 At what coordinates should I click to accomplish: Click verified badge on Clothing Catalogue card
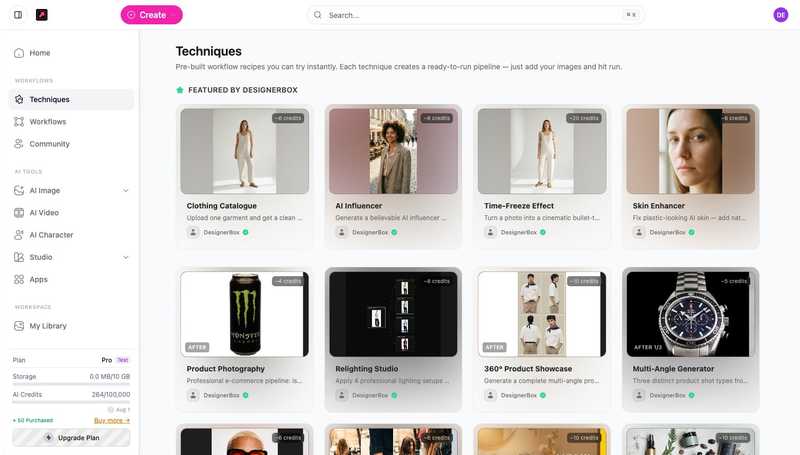pyautogui.click(x=245, y=232)
